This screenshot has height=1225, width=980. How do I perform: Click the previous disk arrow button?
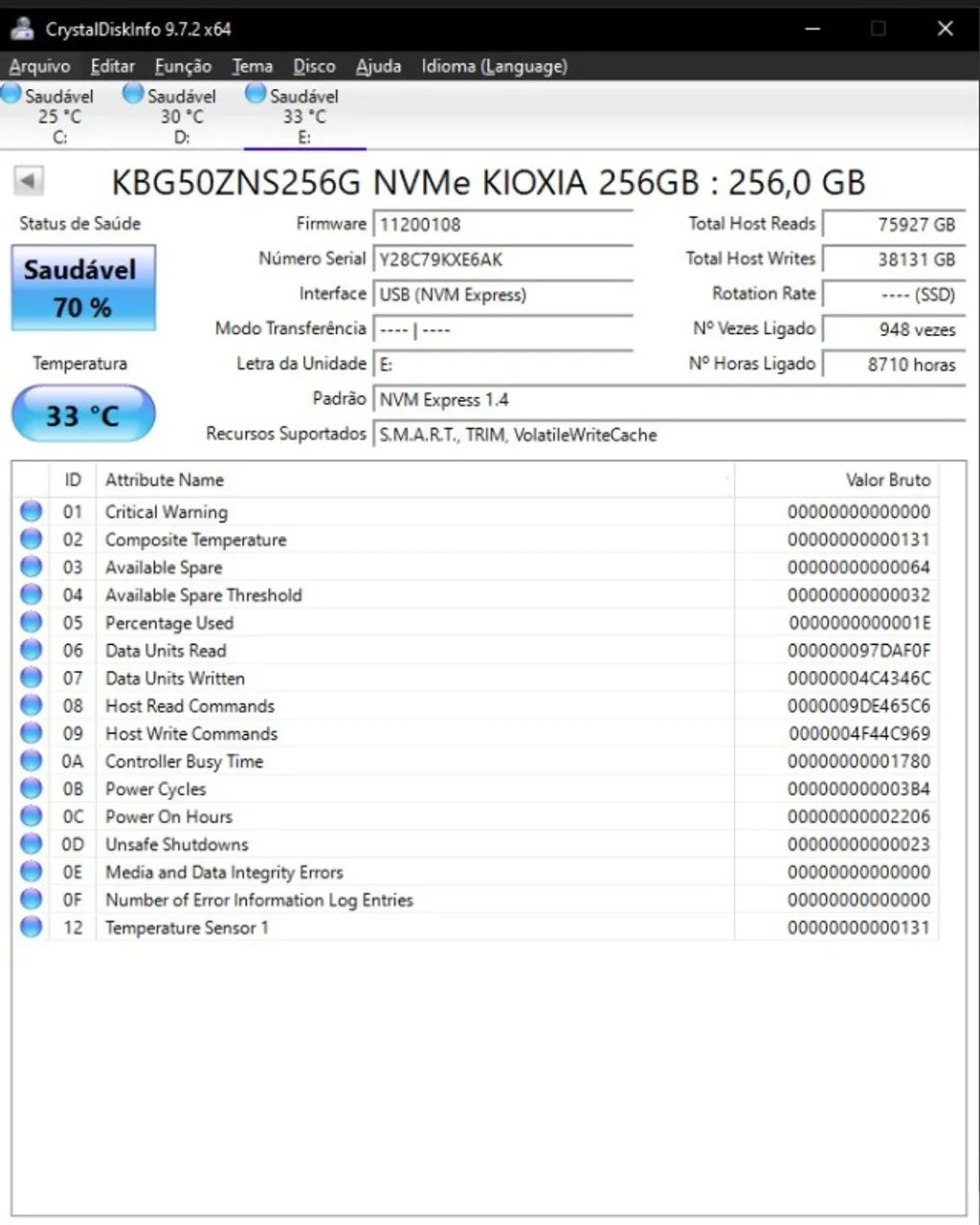29,180
